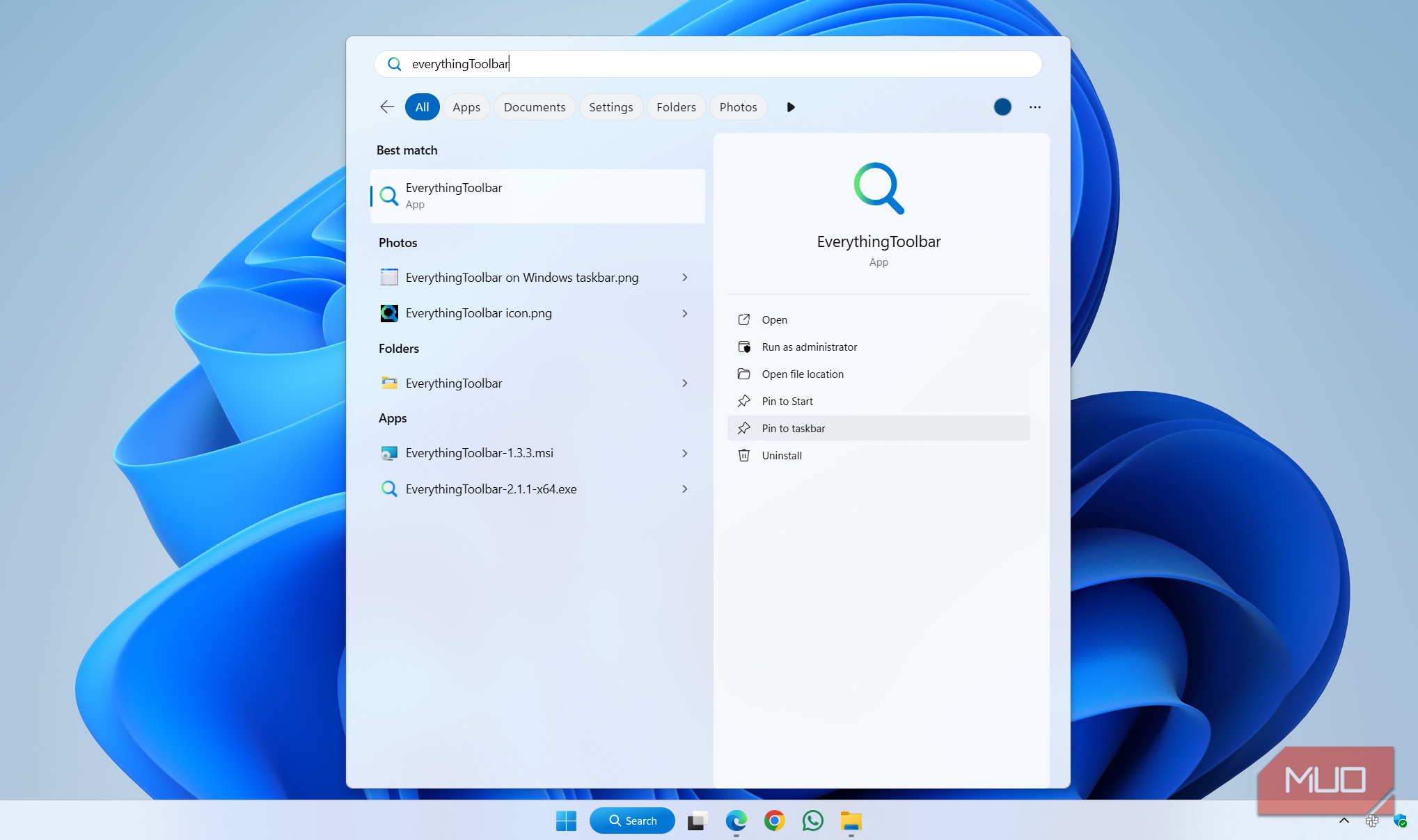Click the back arrow in search panel
The image size is (1418, 840).
pyautogui.click(x=387, y=106)
